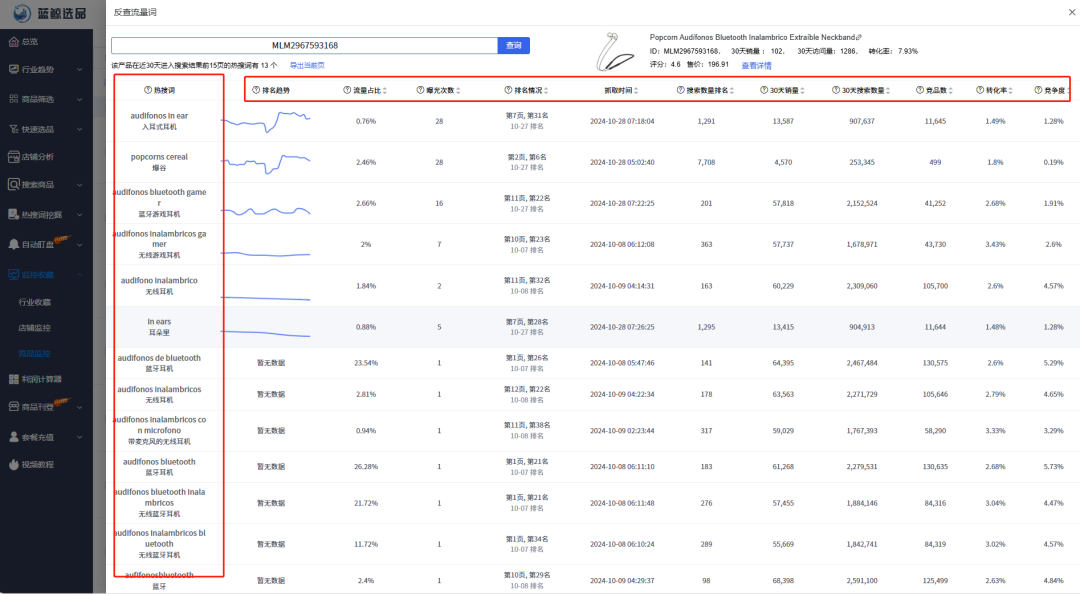Click help icon beside 30天销量 column header

[764, 90]
